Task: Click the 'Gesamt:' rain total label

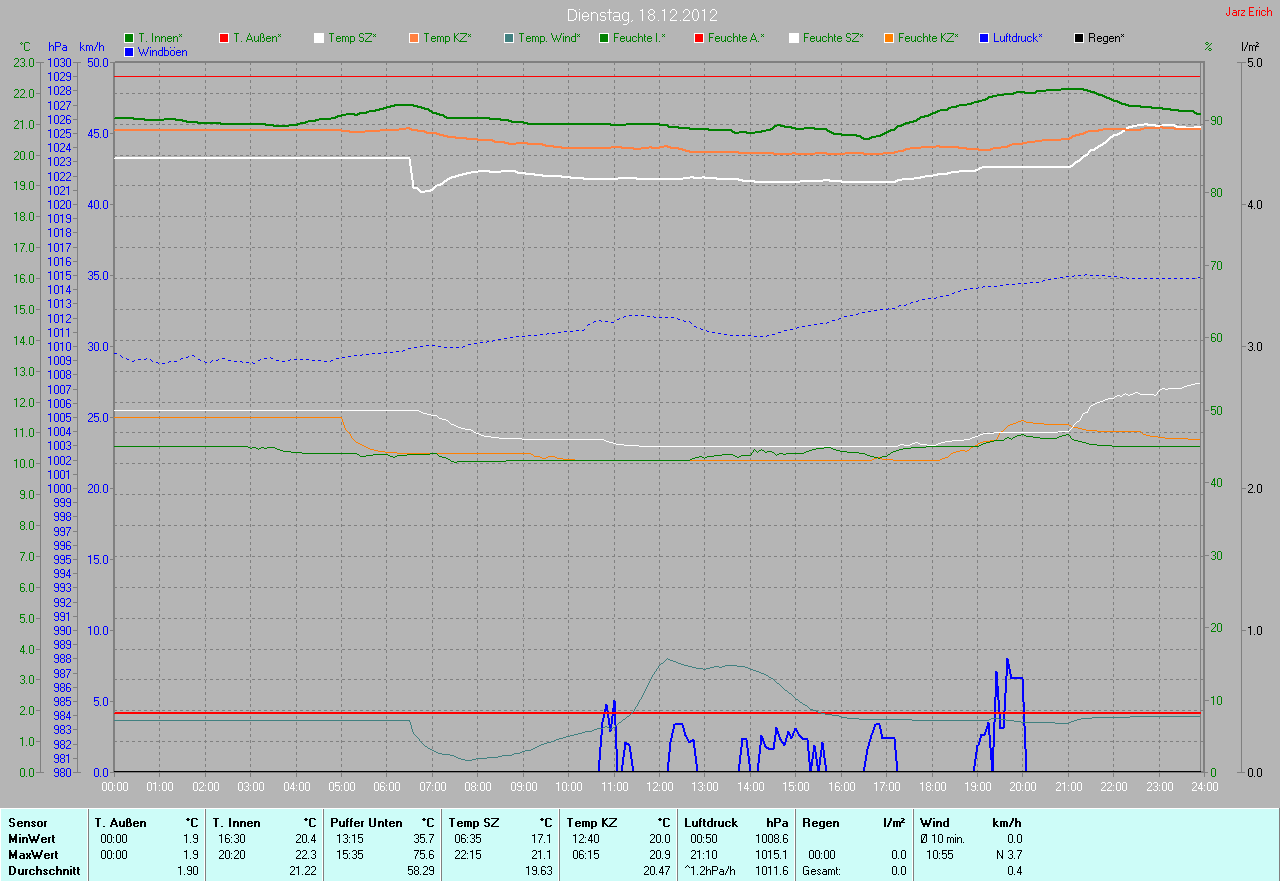Action: click(820, 871)
